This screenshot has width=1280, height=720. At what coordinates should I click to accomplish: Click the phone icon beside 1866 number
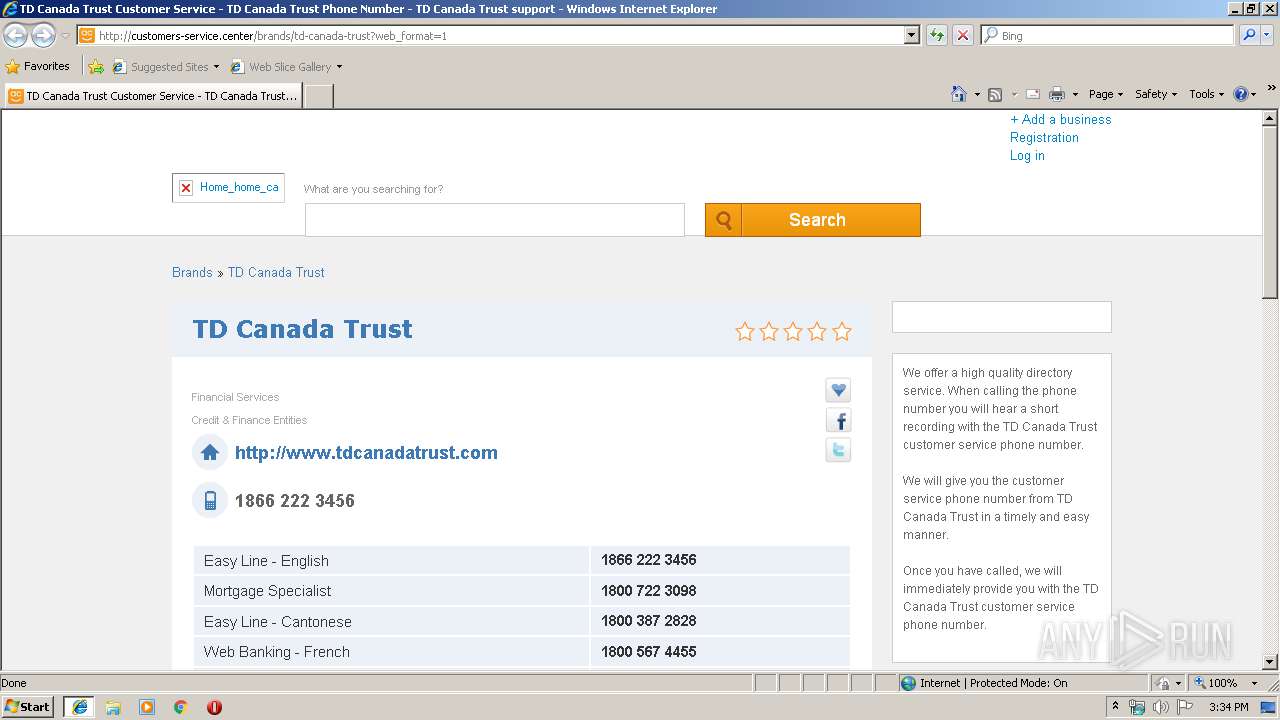click(210, 500)
